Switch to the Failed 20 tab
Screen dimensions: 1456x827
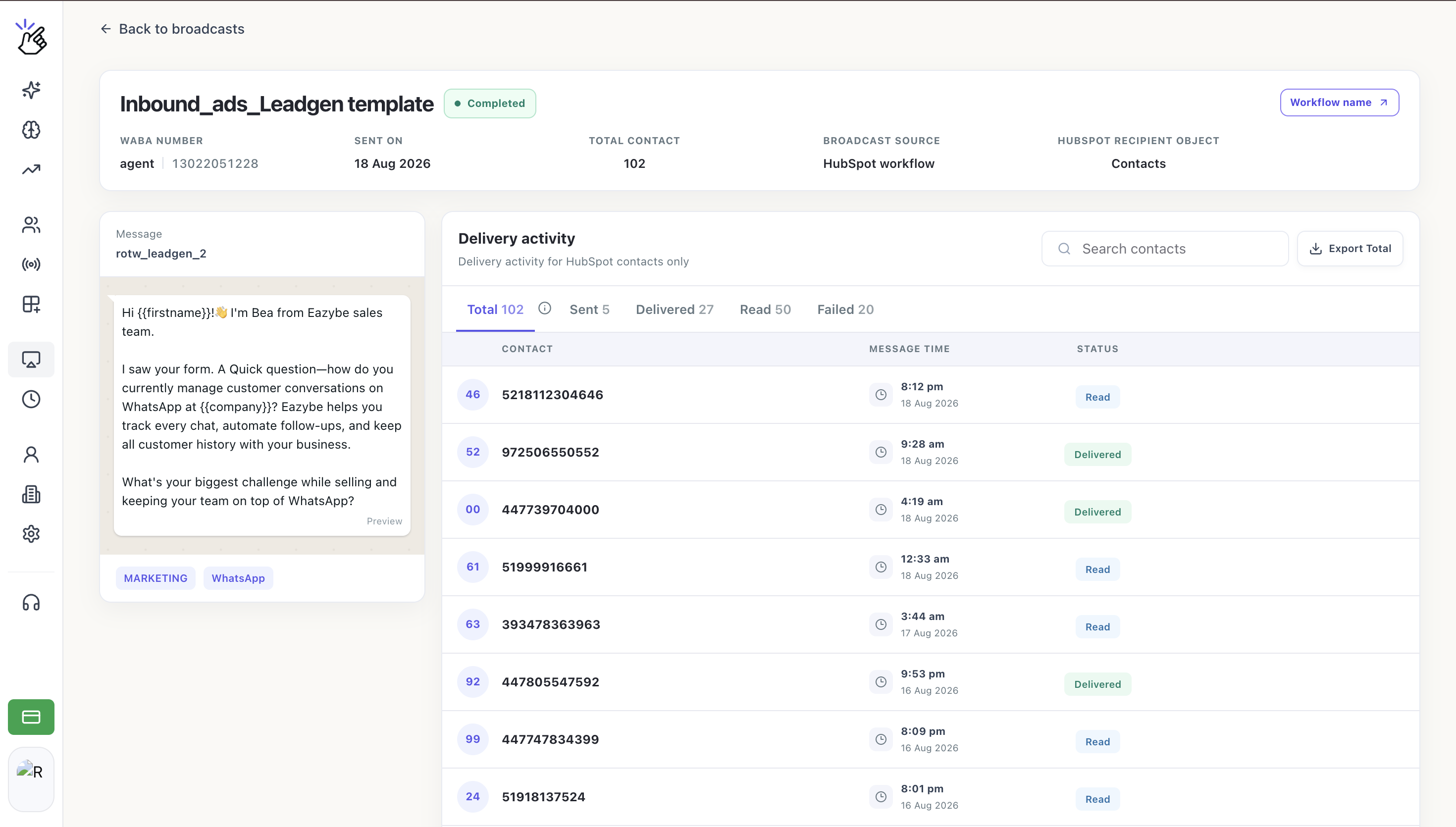click(x=845, y=310)
